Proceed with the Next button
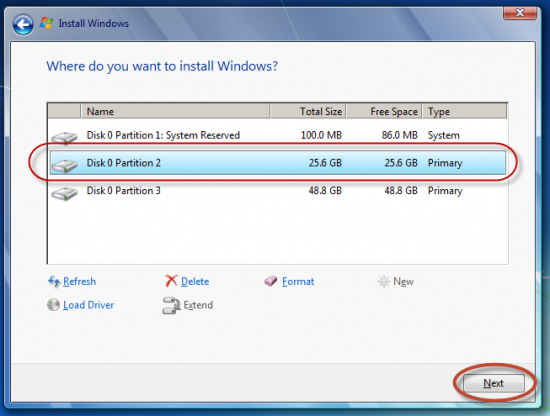 pyautogui.click(x=494, y=383)
